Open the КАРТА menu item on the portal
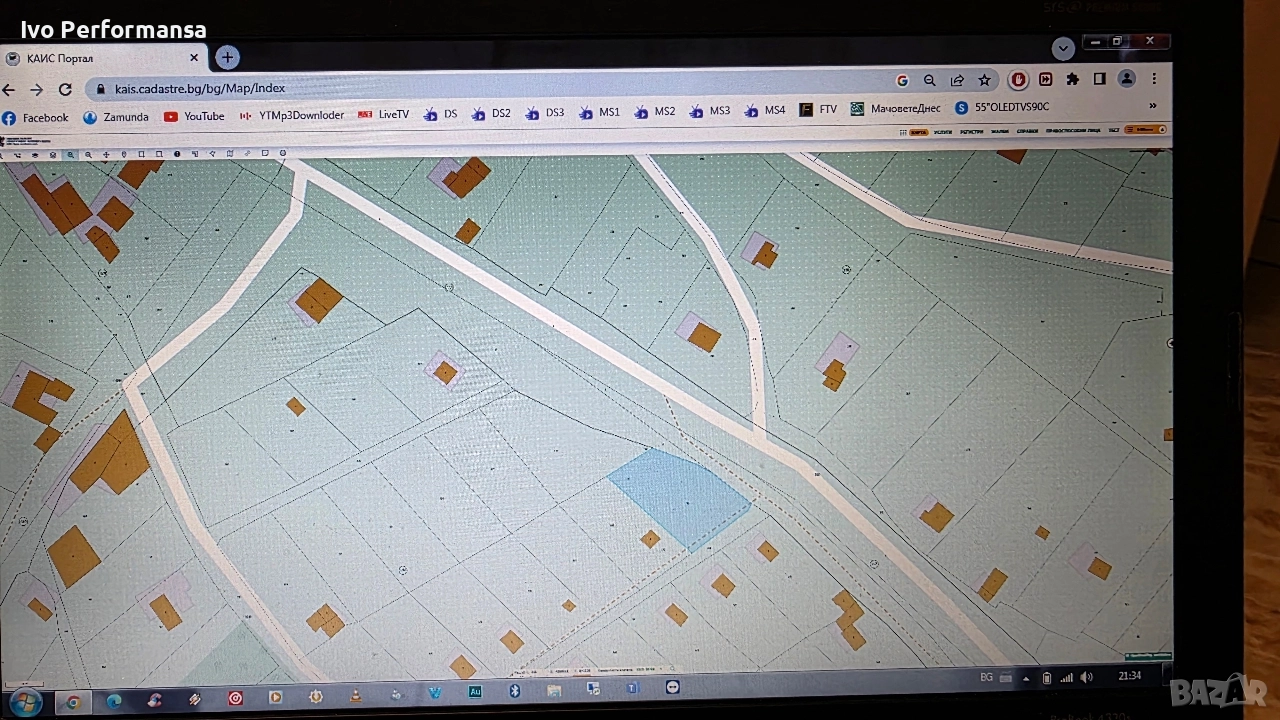The image size is (1280, 720). pyautogui.click(x=918, y=131)
